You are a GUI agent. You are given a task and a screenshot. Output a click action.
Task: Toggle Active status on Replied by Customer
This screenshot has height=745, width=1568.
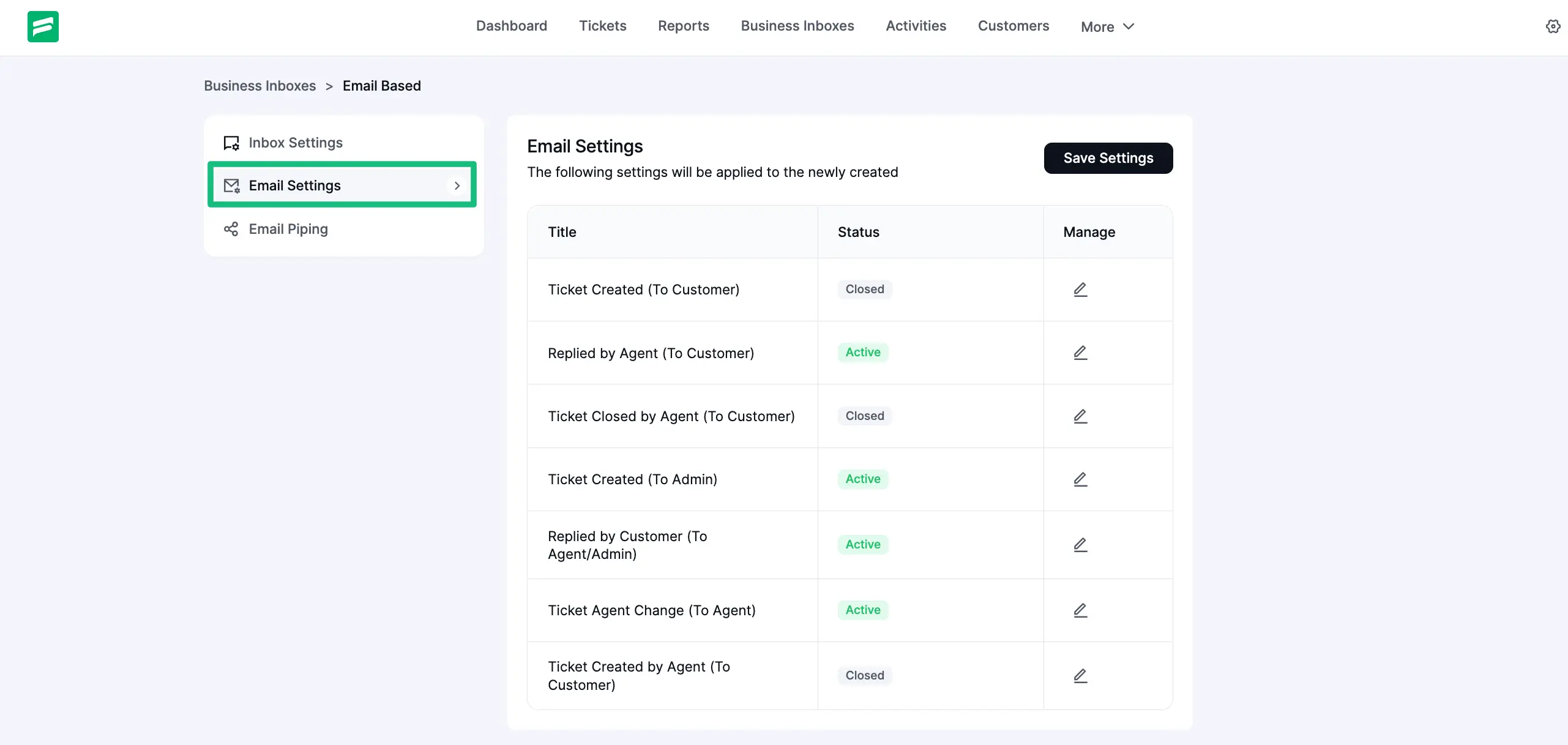point(862,544)
